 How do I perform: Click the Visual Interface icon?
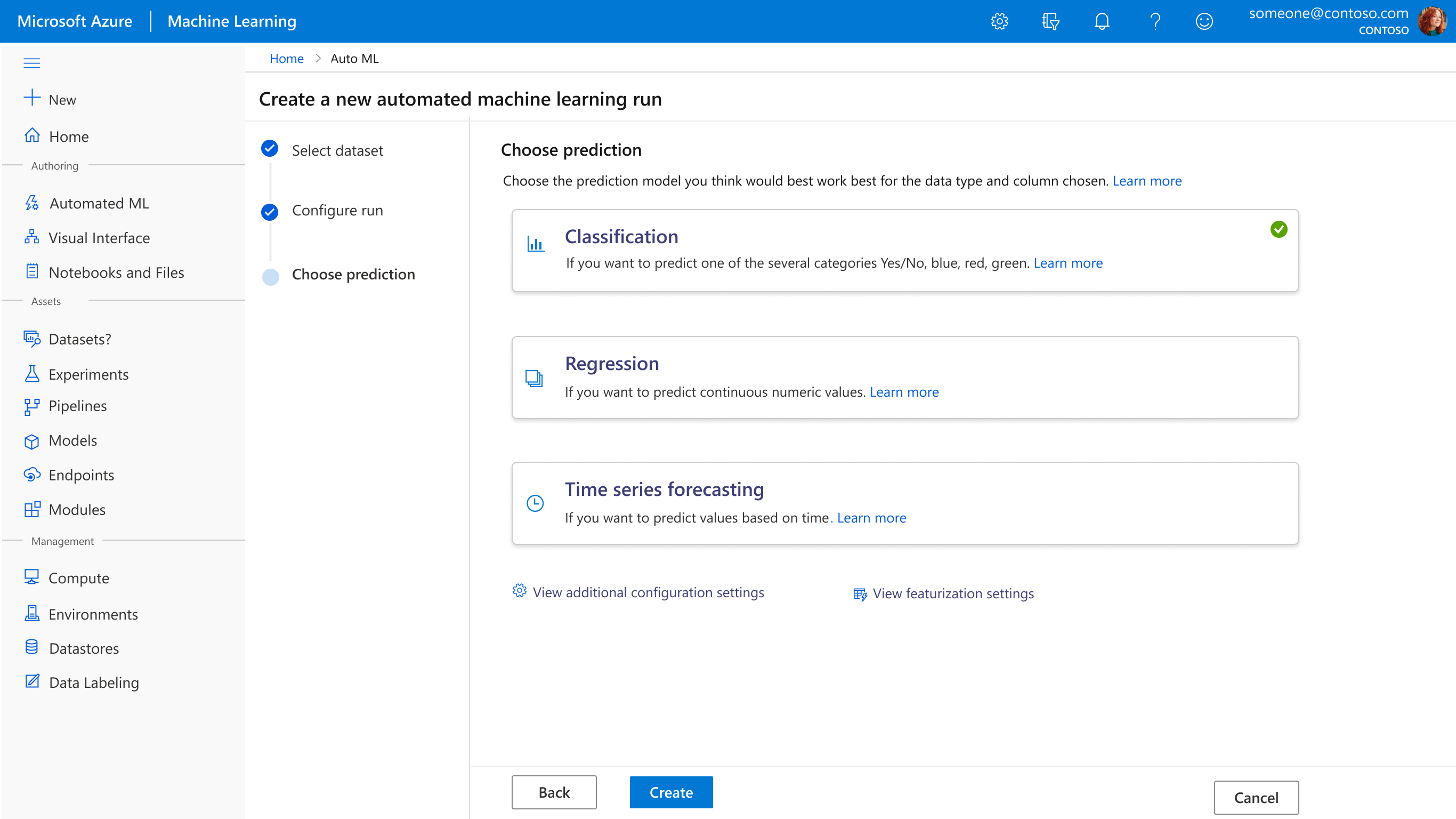coord(32,238)
